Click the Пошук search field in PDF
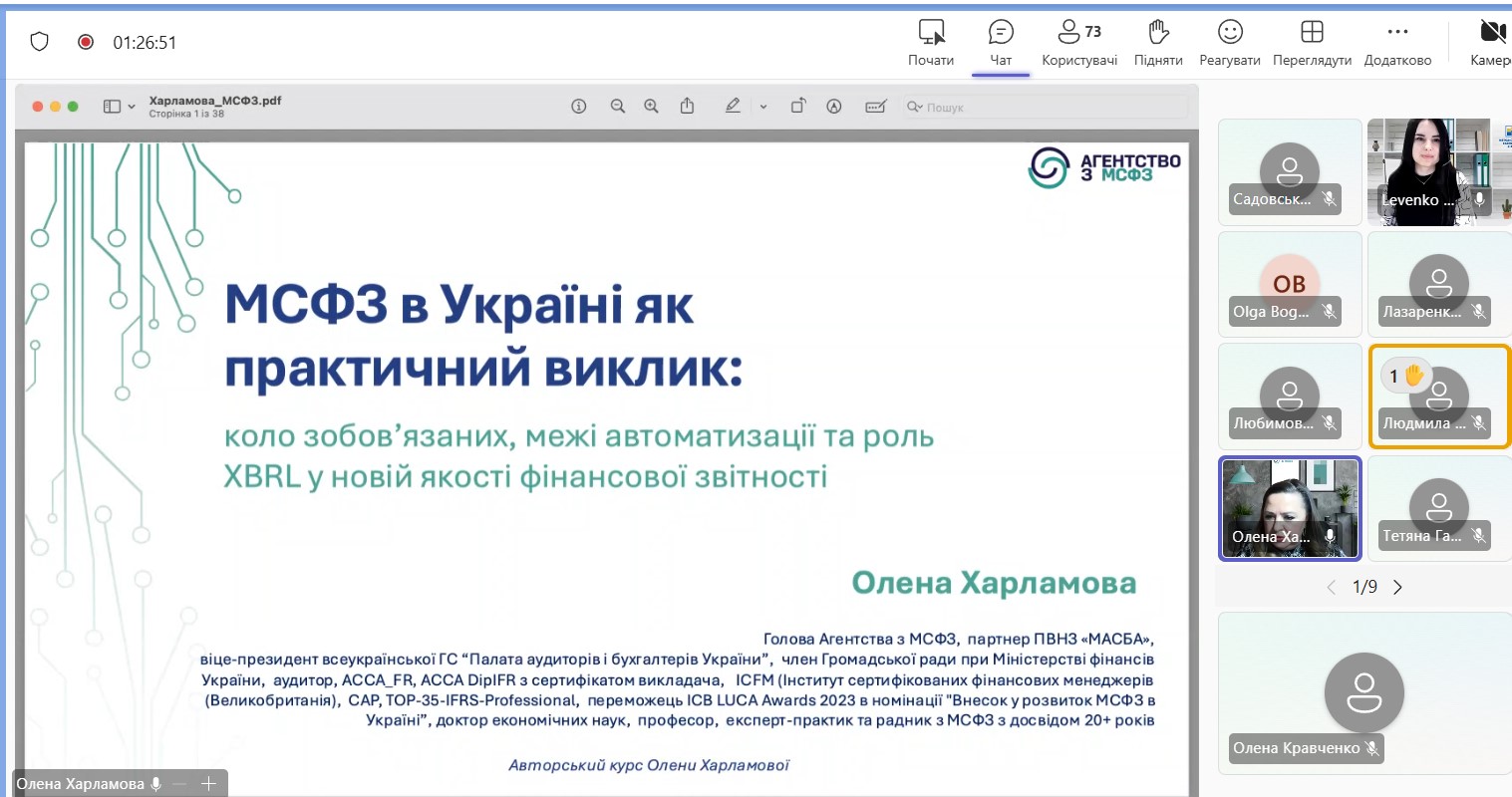This screenshot has width=1512, height=797. [x=1047, y=107]
